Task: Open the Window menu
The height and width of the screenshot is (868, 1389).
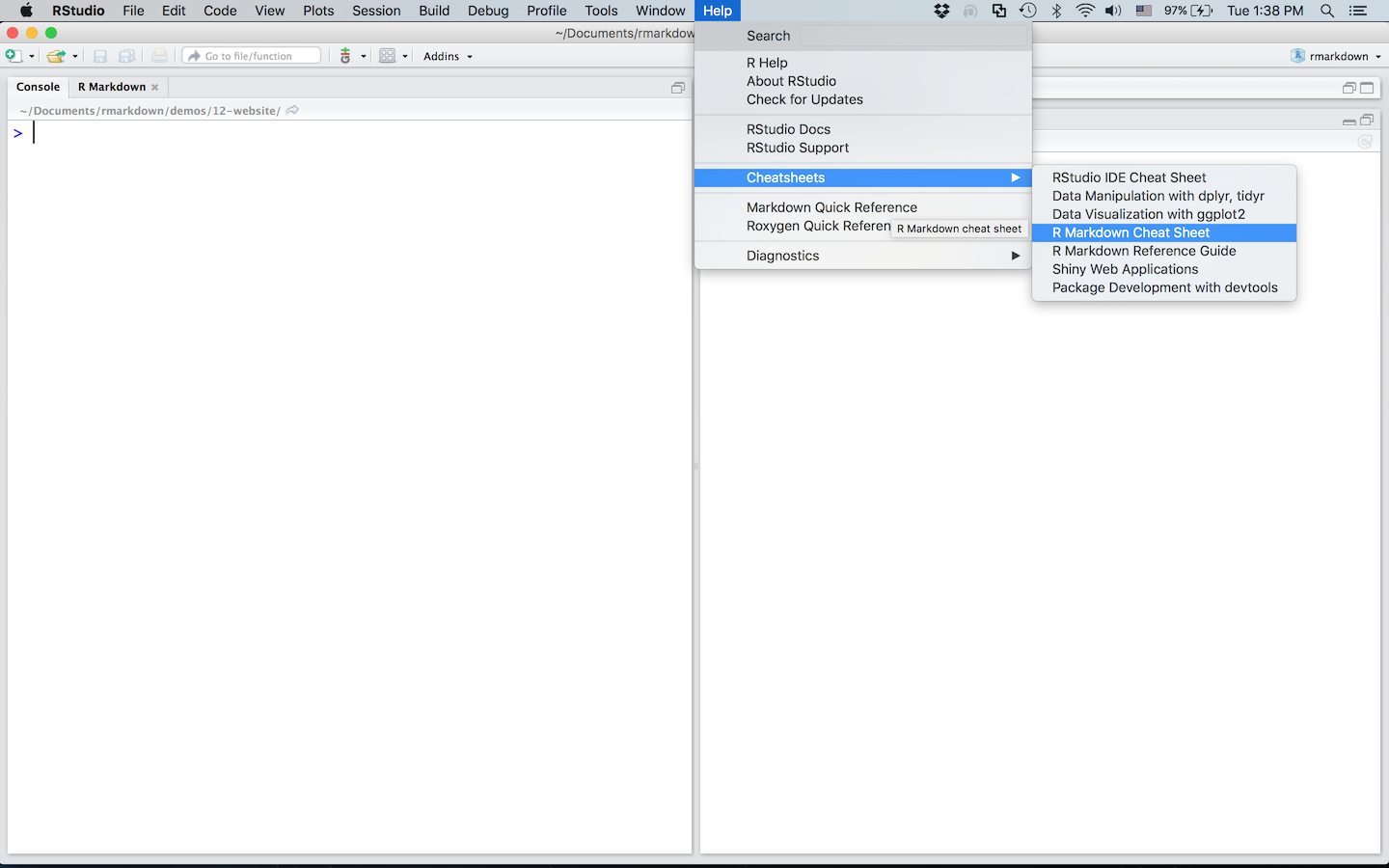Action: tap(661, 11)
